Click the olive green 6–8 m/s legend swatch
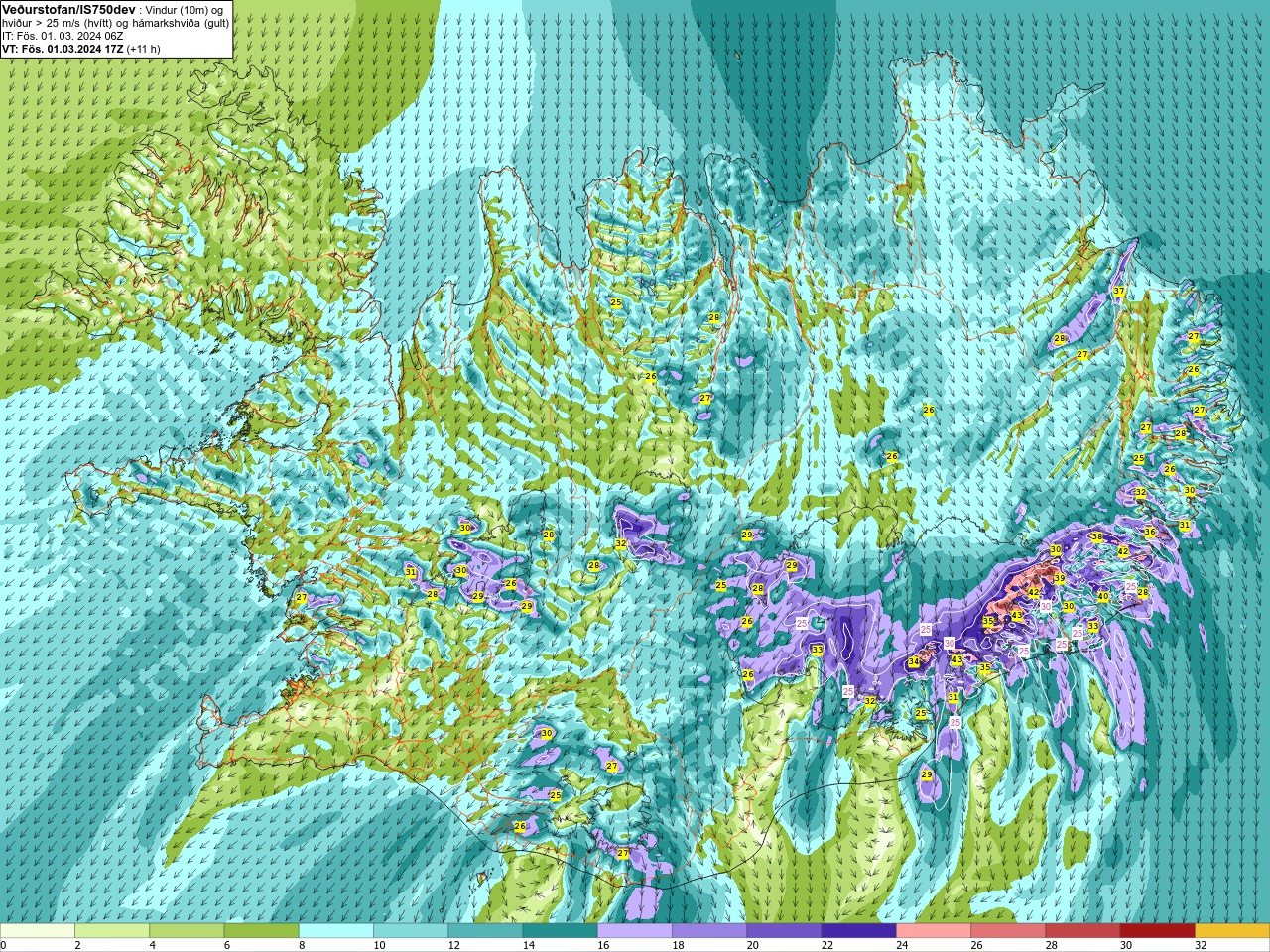The image size is (1270, 952). pyautogui.click(x=261, y=931)
